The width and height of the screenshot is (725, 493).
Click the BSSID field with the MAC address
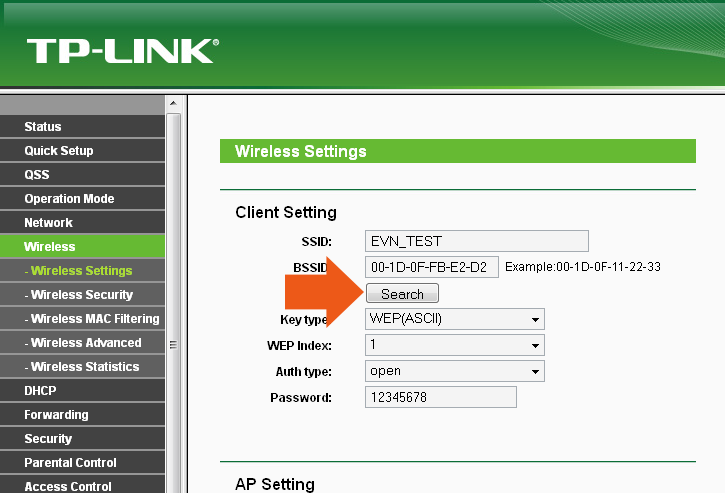(432, 267)
